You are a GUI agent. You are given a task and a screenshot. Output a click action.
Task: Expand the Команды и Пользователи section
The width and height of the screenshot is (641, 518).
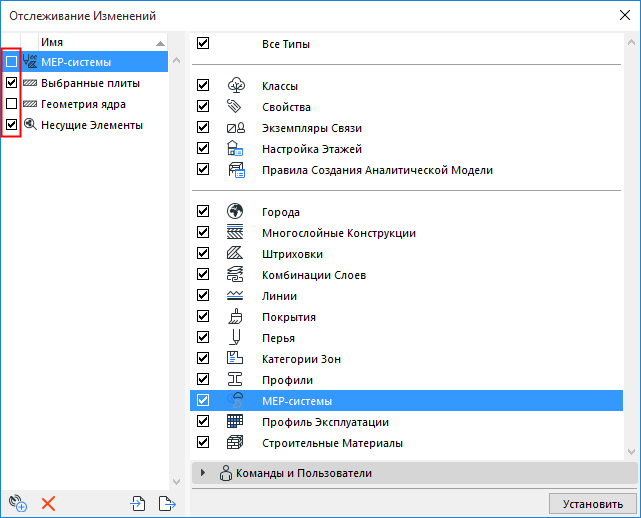point(202,473)
